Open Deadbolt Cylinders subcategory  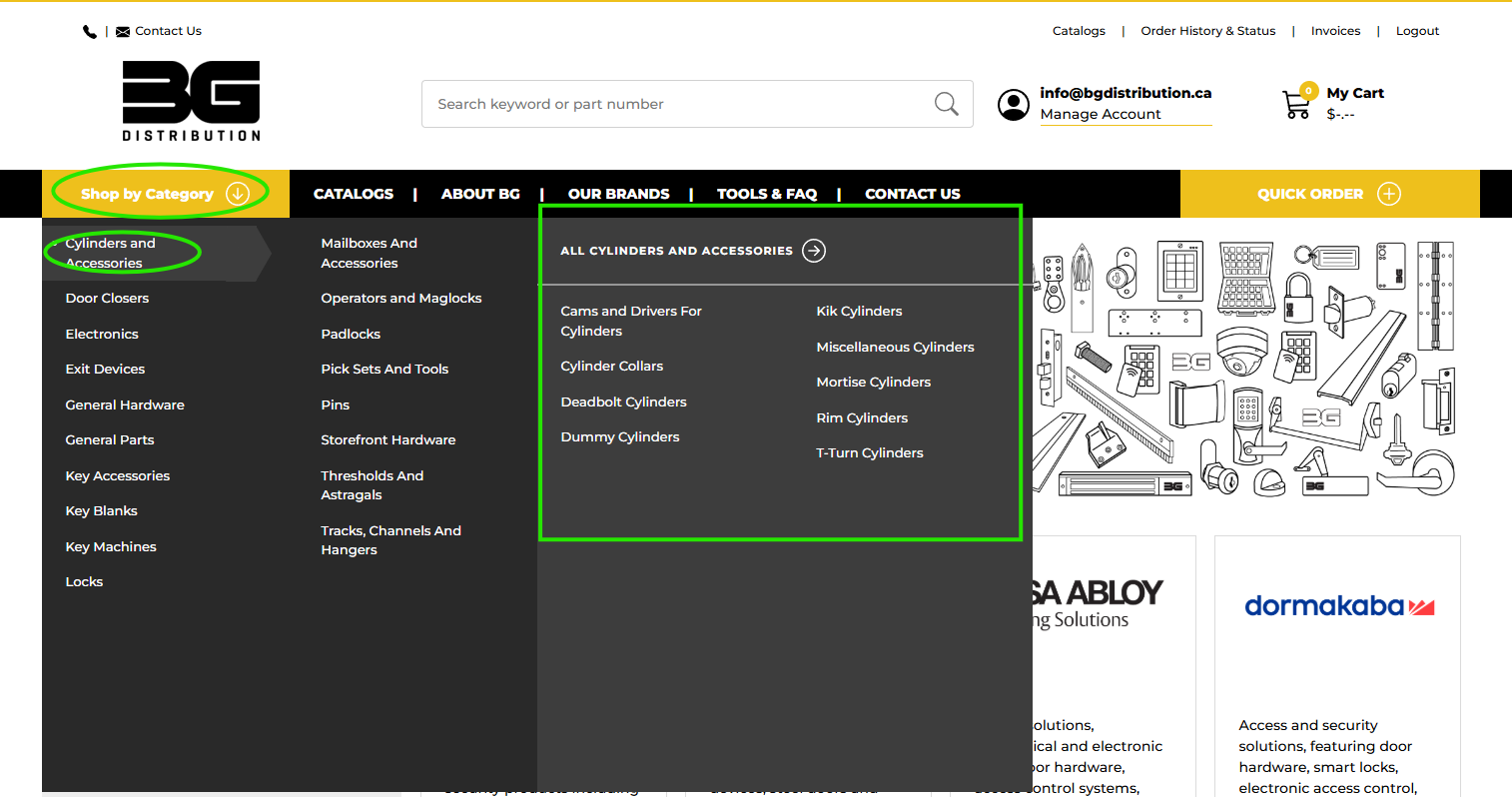(x=624, y=401)
